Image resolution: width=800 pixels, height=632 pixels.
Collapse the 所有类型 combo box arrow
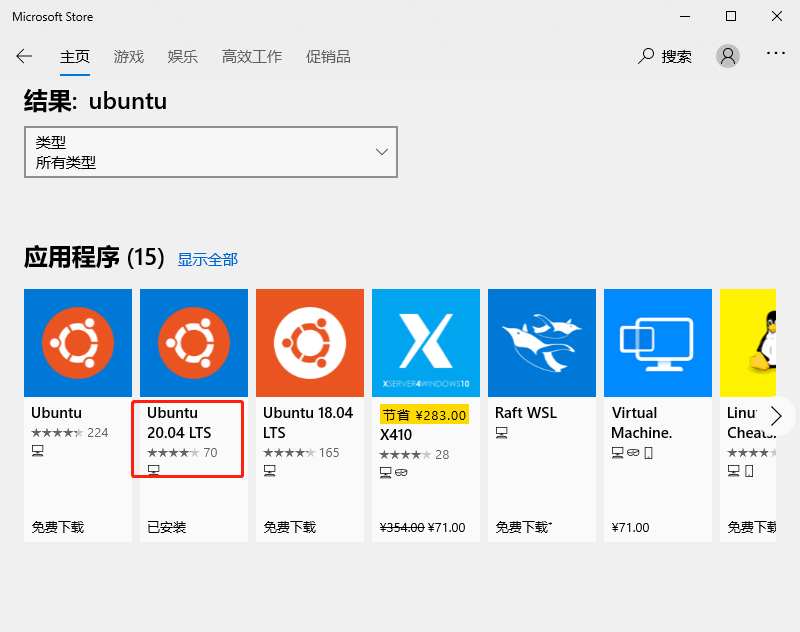click(x=380, y=152)
